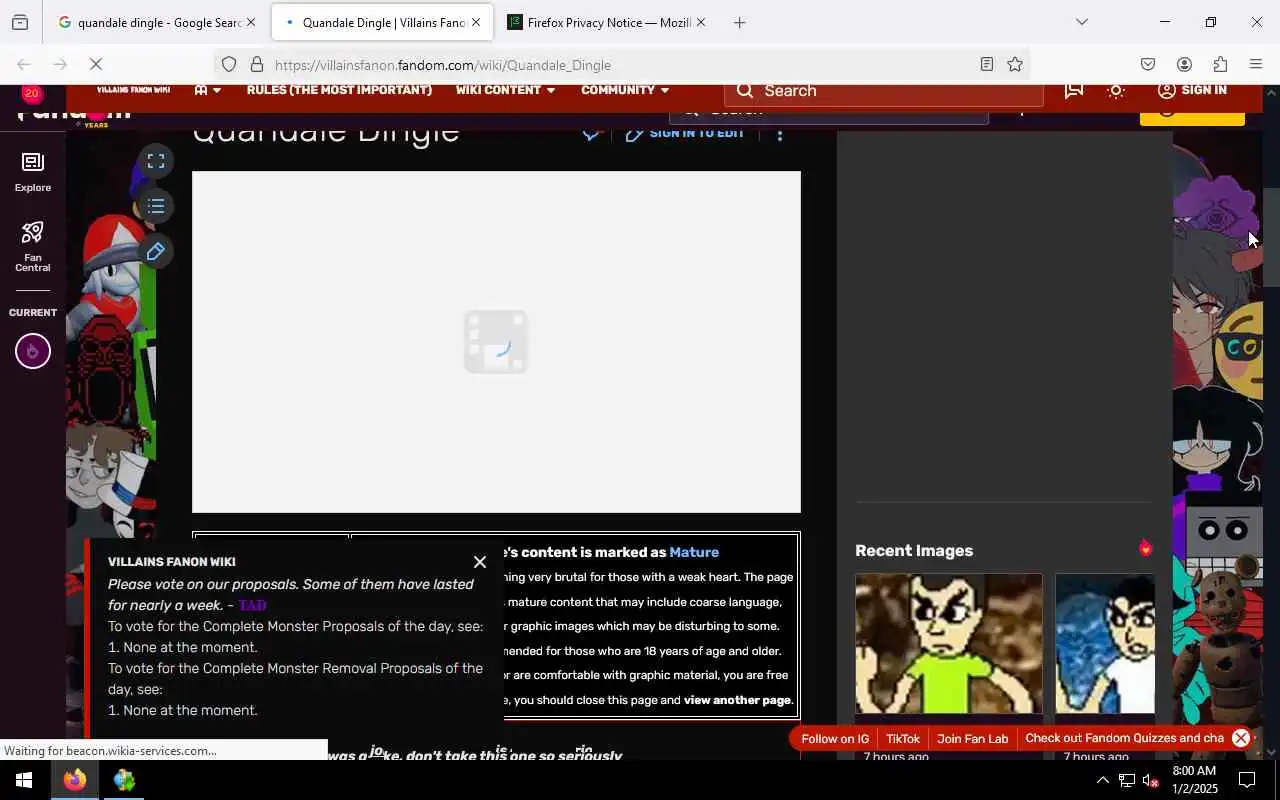
Task: Click the TAD signature link in notification
Action: (252, 605)
